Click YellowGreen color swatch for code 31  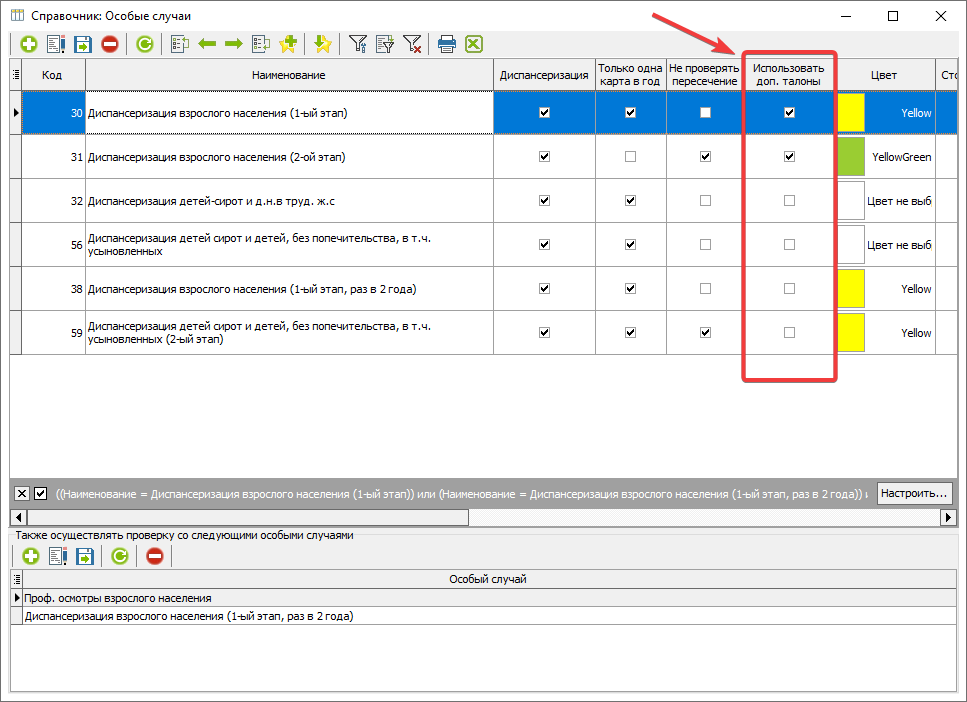[851, 157]
